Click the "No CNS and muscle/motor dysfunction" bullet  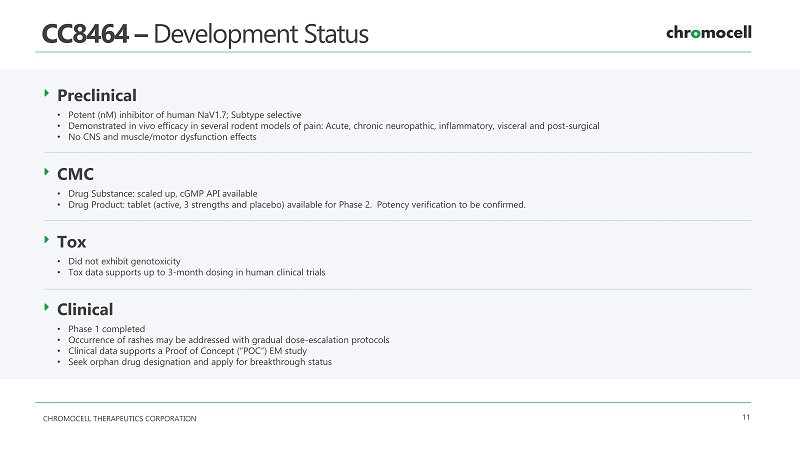coord(161,137)
